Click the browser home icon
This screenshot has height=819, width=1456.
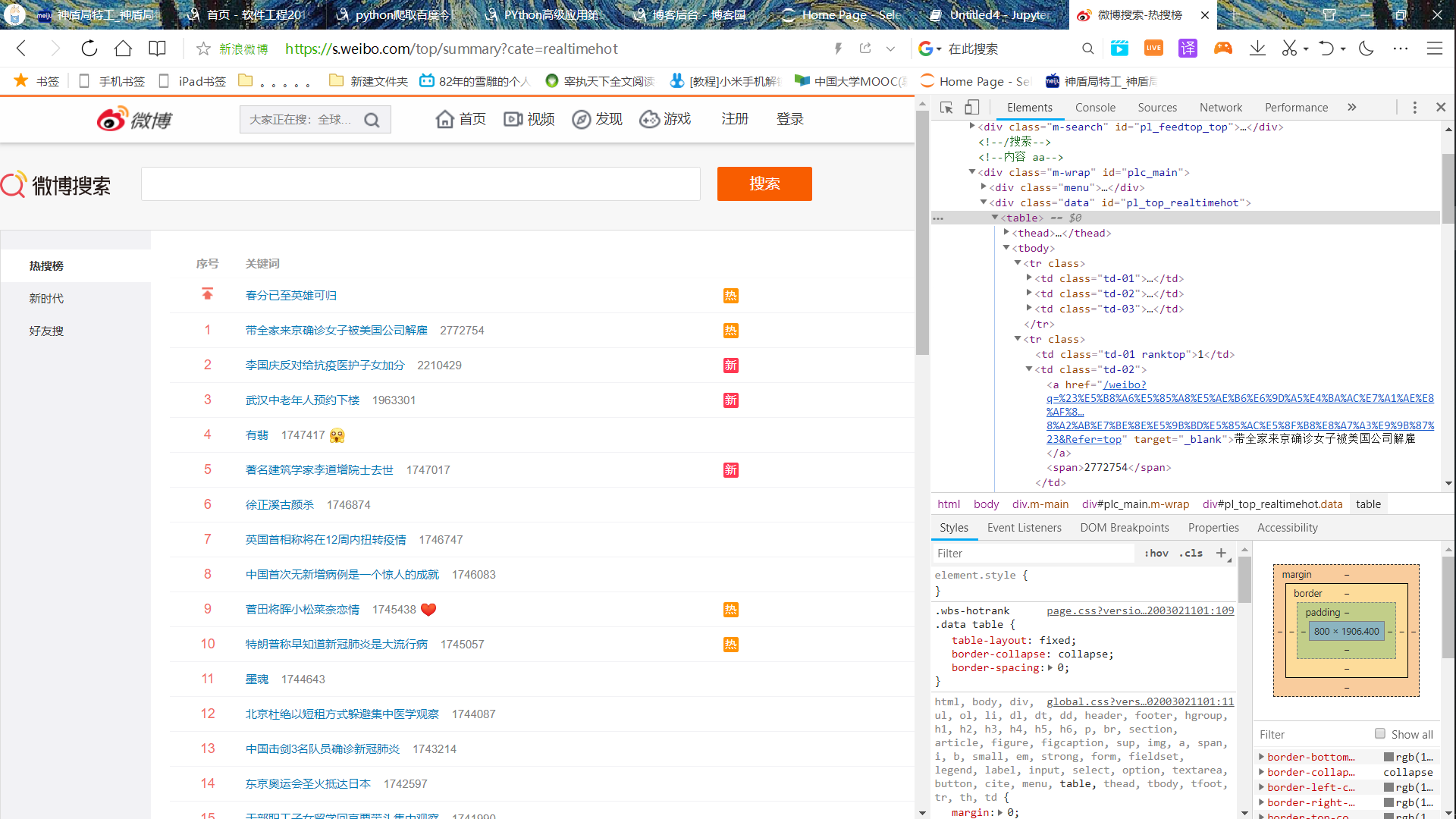point(123,49)
